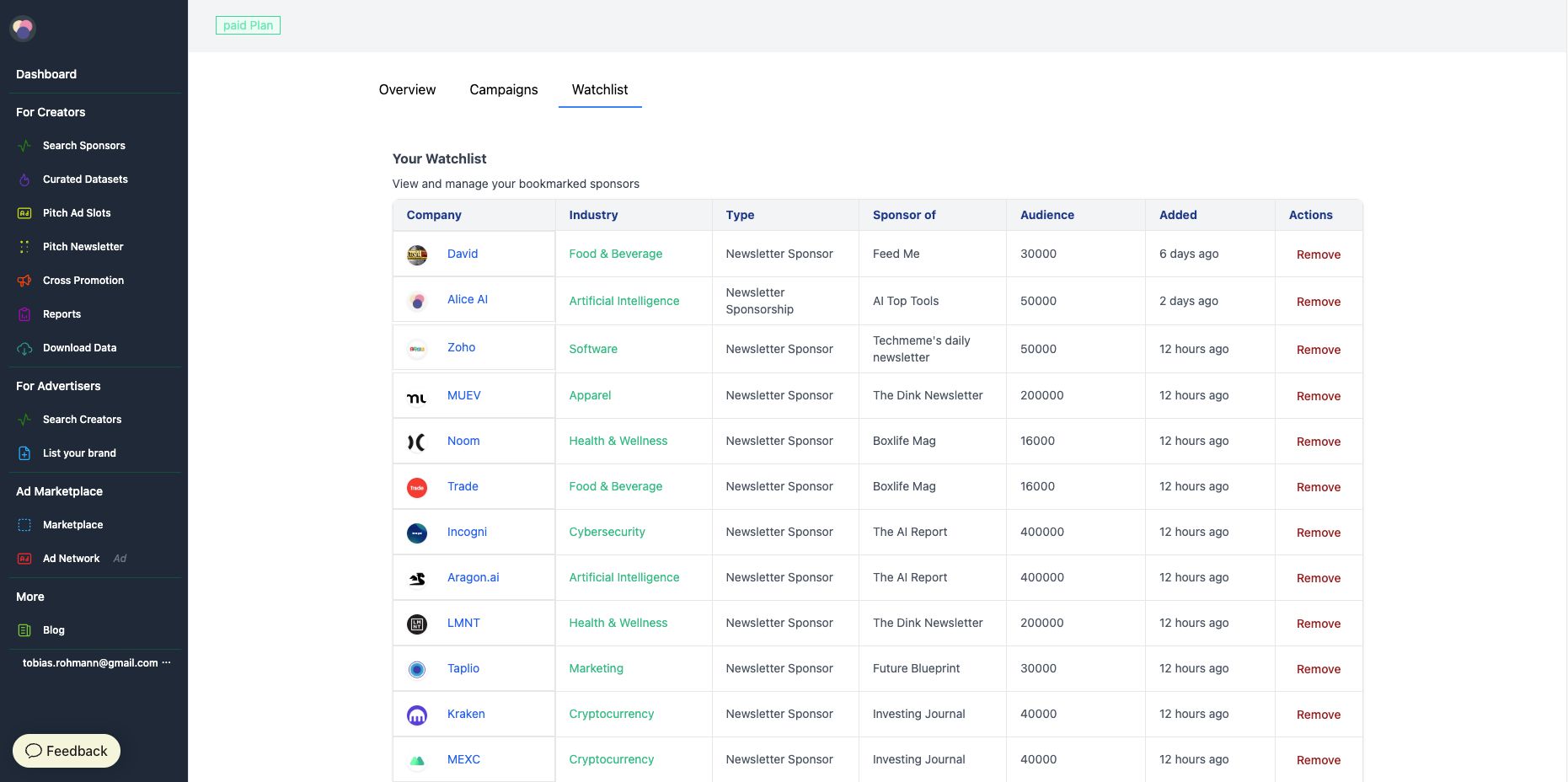
Task: Click the Blog icon in the sidebar
Action: coord(24,630)
